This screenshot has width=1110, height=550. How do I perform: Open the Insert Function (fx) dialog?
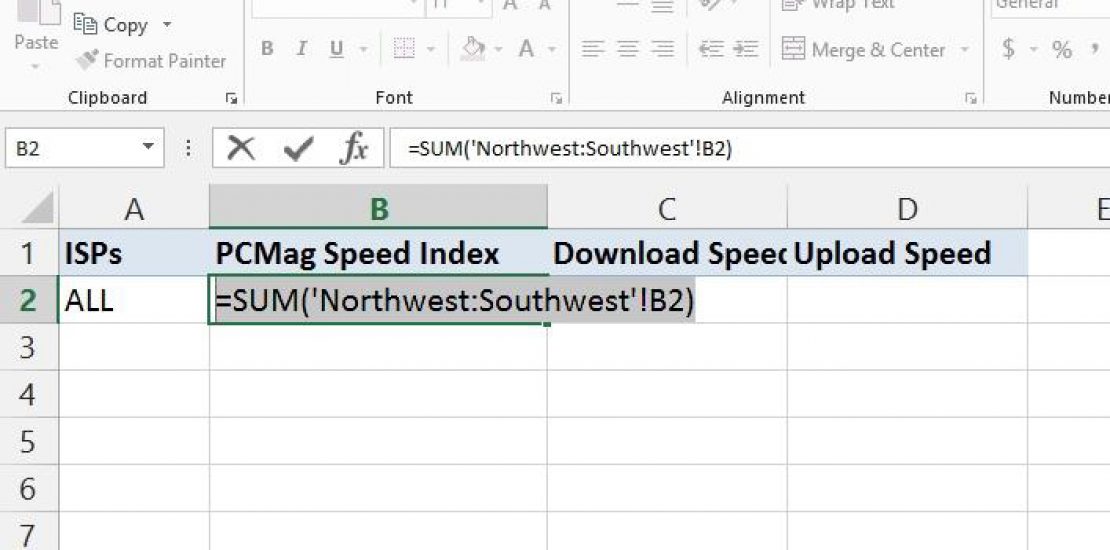pos(354,149)
